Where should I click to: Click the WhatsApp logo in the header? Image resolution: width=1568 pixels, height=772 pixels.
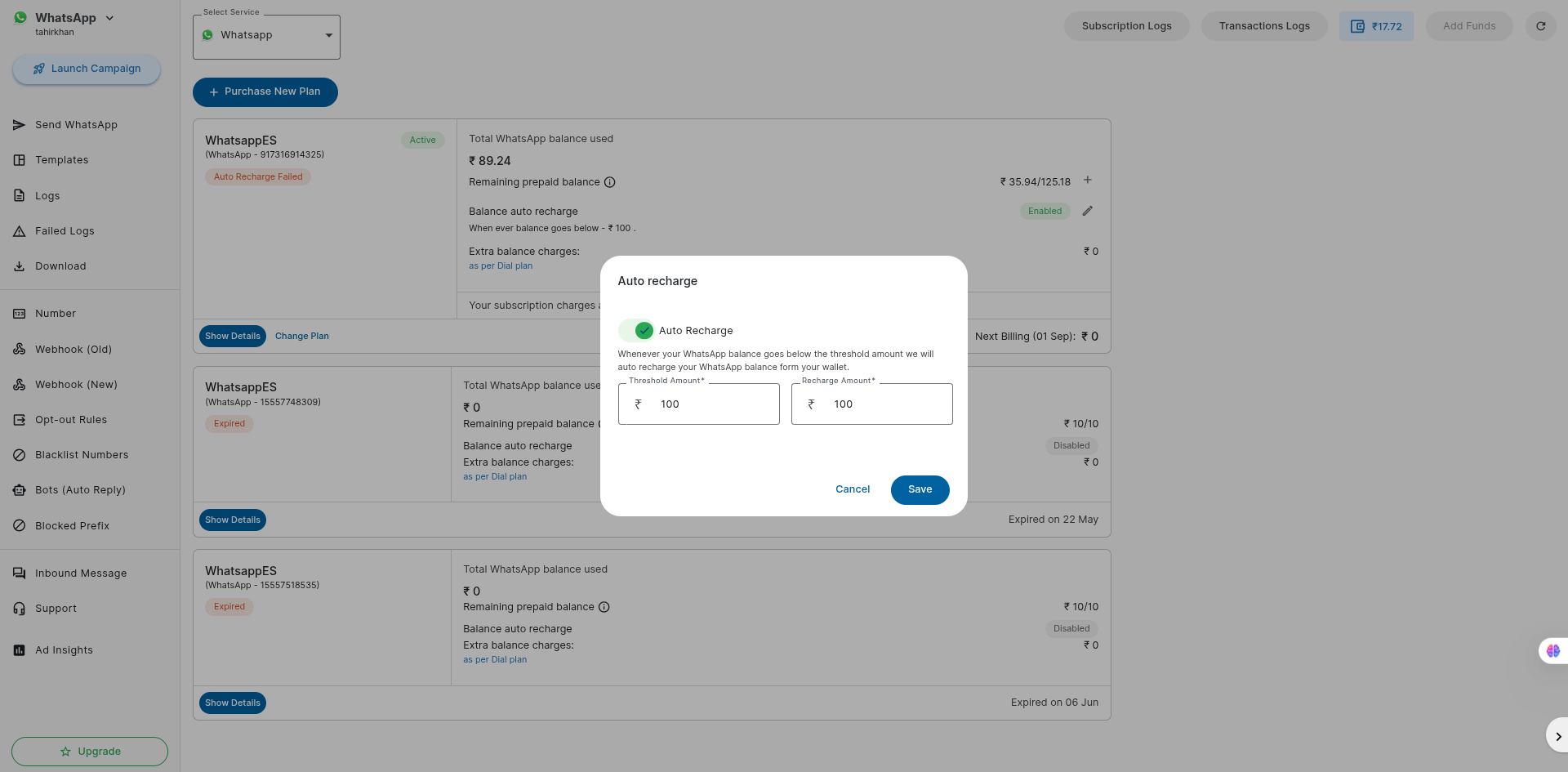pyautogui.click(x=20, y=18)
